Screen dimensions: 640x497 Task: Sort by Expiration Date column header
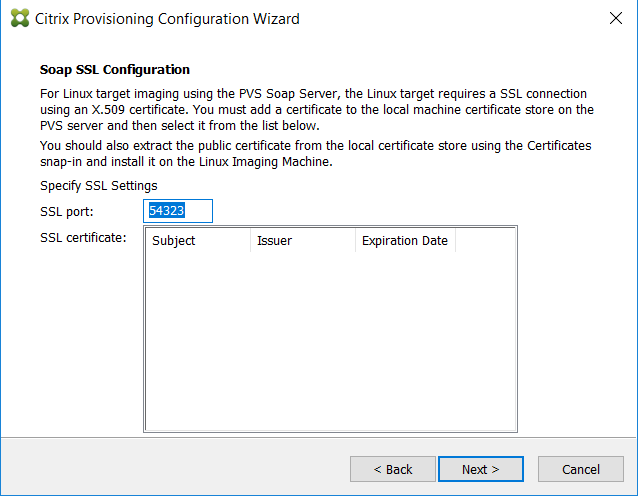(x=405, y=241)
